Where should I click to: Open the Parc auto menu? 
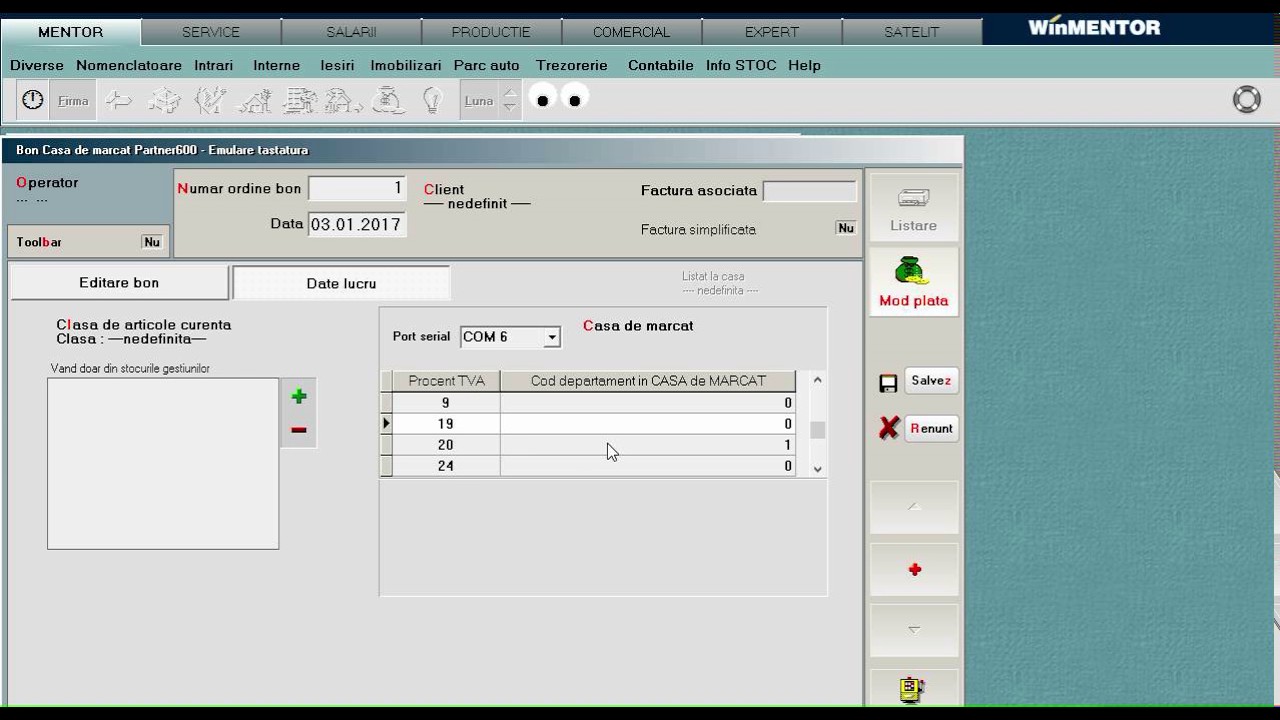pos(487,65)
